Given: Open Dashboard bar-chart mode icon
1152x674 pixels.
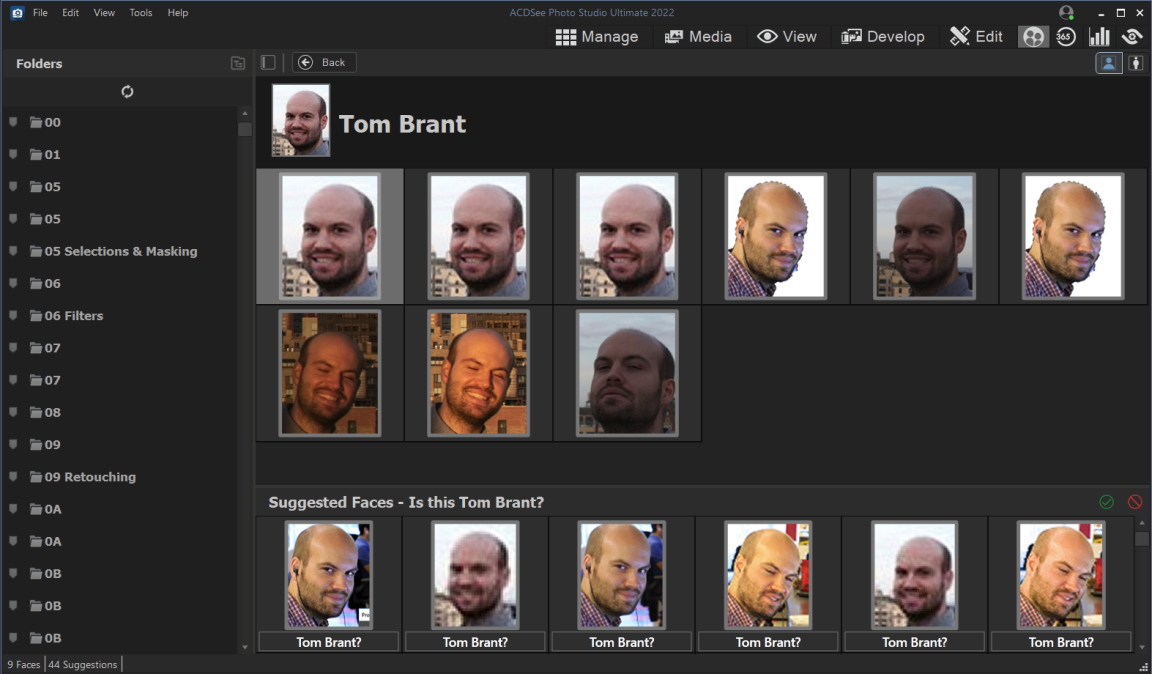Looking at the screenshot, I should tap(1099, 37).
